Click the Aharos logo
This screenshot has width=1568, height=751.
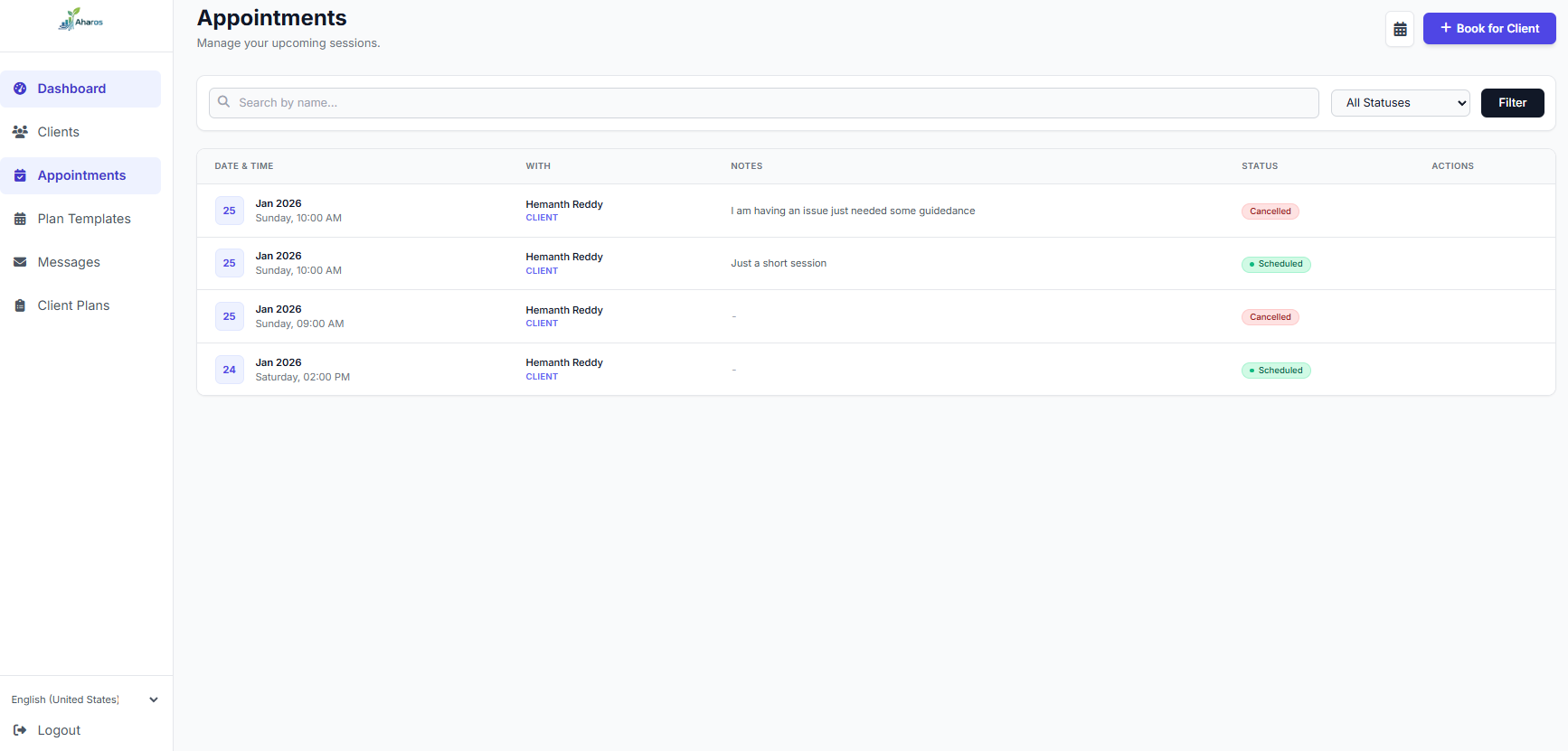pos(80,20)
